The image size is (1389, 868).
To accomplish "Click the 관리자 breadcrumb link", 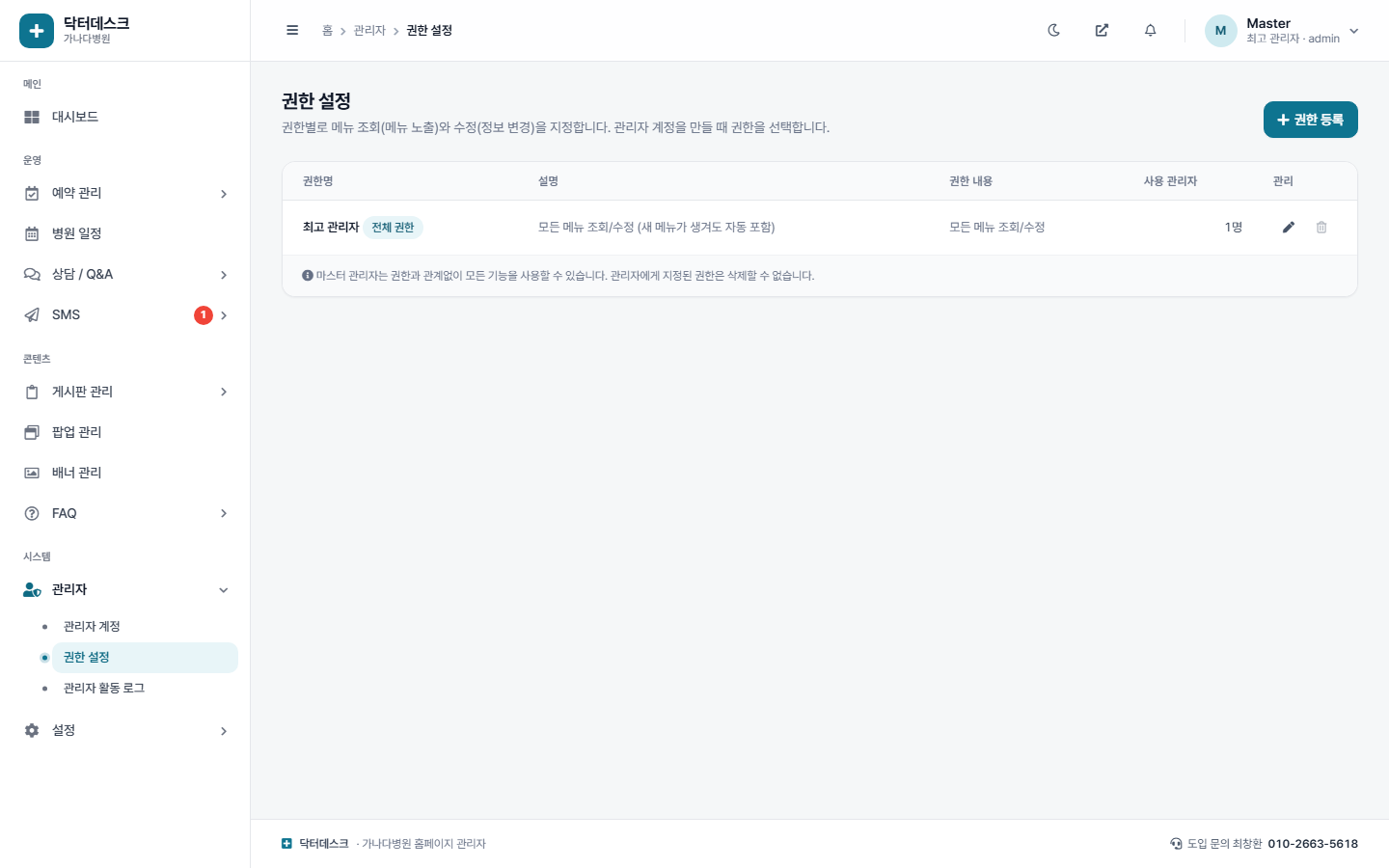I will 369,31.
